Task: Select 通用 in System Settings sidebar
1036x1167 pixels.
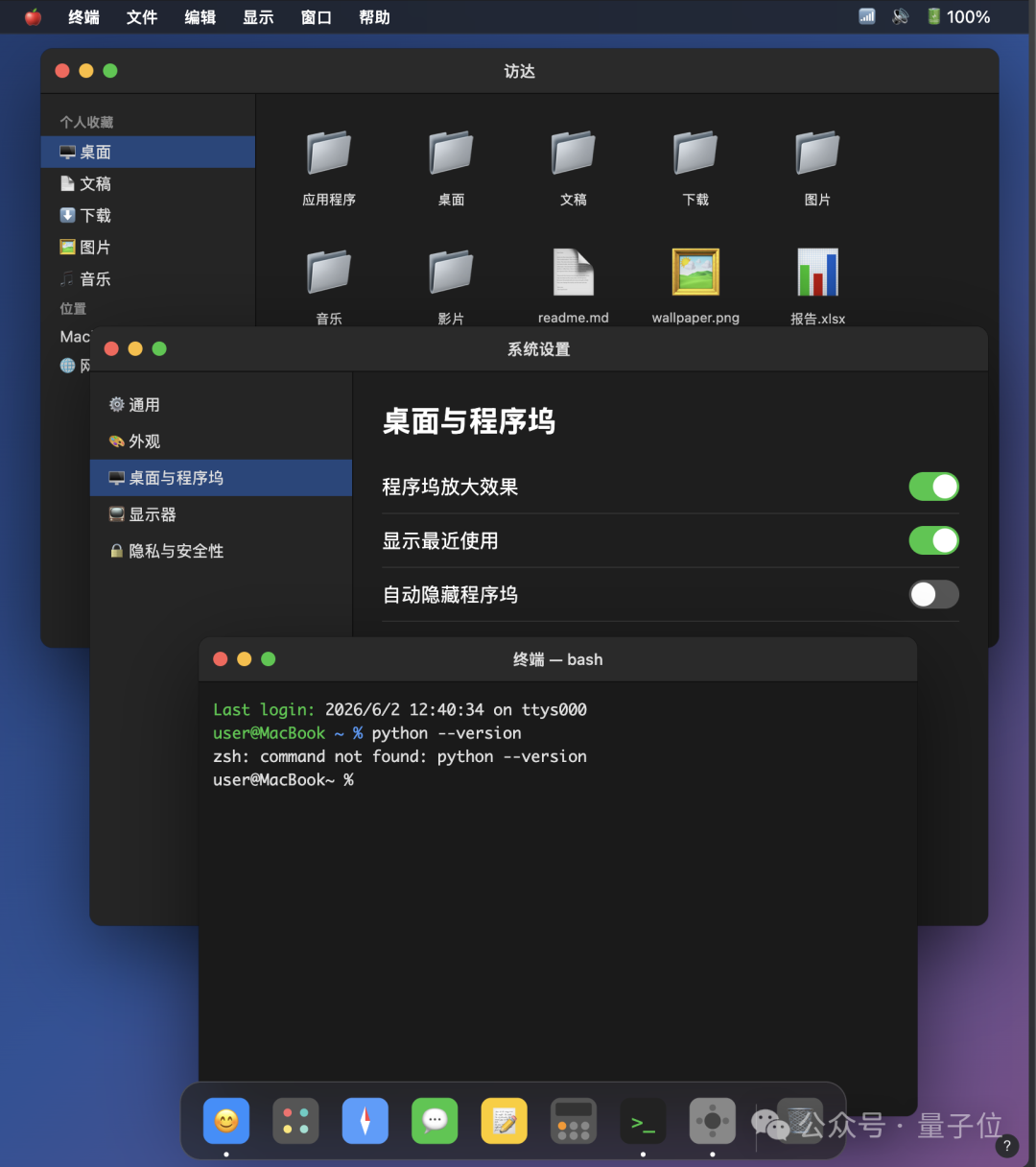Action: point(221,405)
